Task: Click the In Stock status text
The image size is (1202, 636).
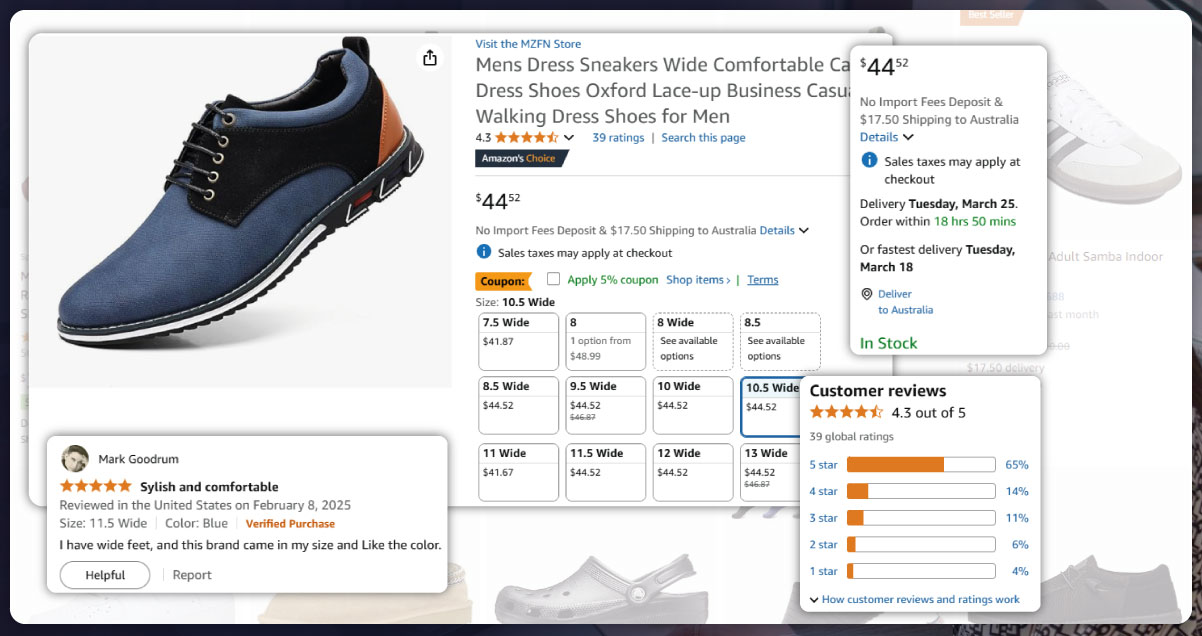Action: pos(889,343)
